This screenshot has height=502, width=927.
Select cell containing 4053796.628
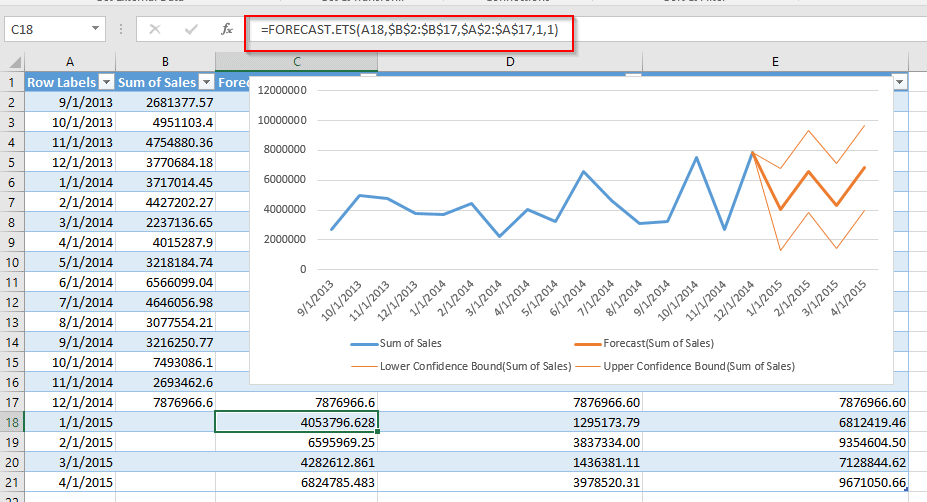tap(296, 422)
